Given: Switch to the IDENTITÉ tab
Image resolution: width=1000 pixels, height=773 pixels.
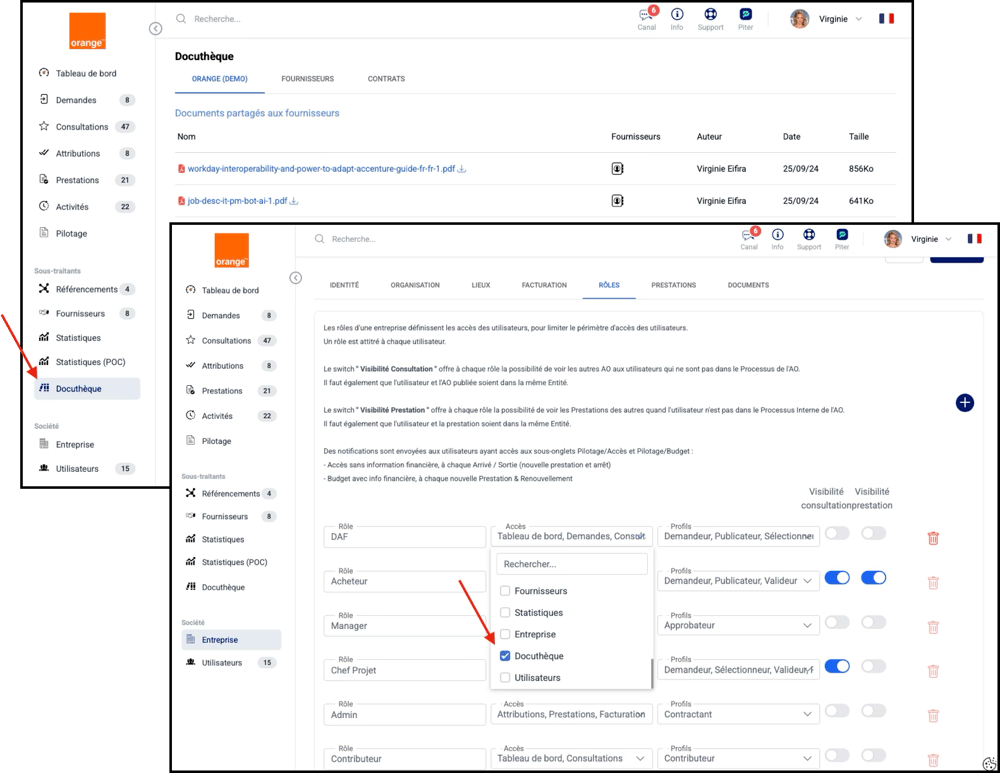Looking at the screenshot, I should [x=344, y=285].
